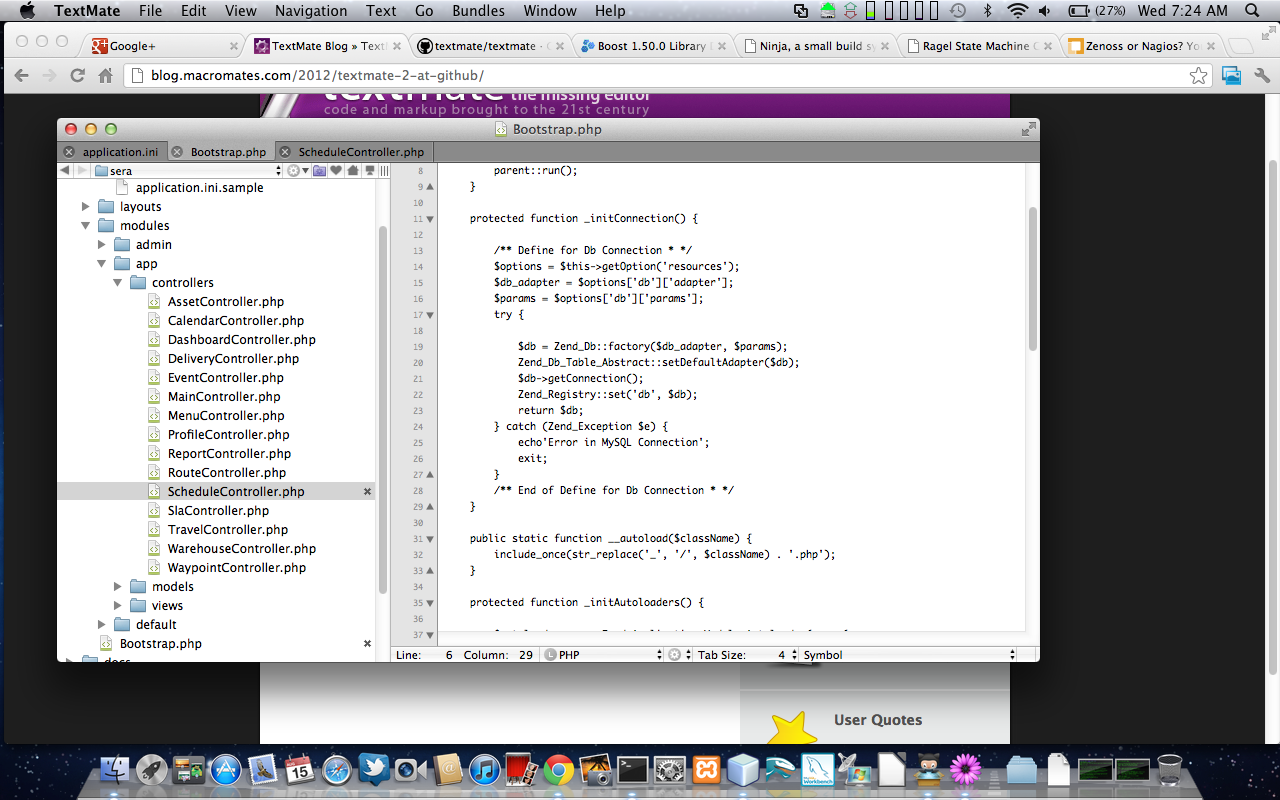
Task: Open App Store from the Dock
Action: [226, 769]
